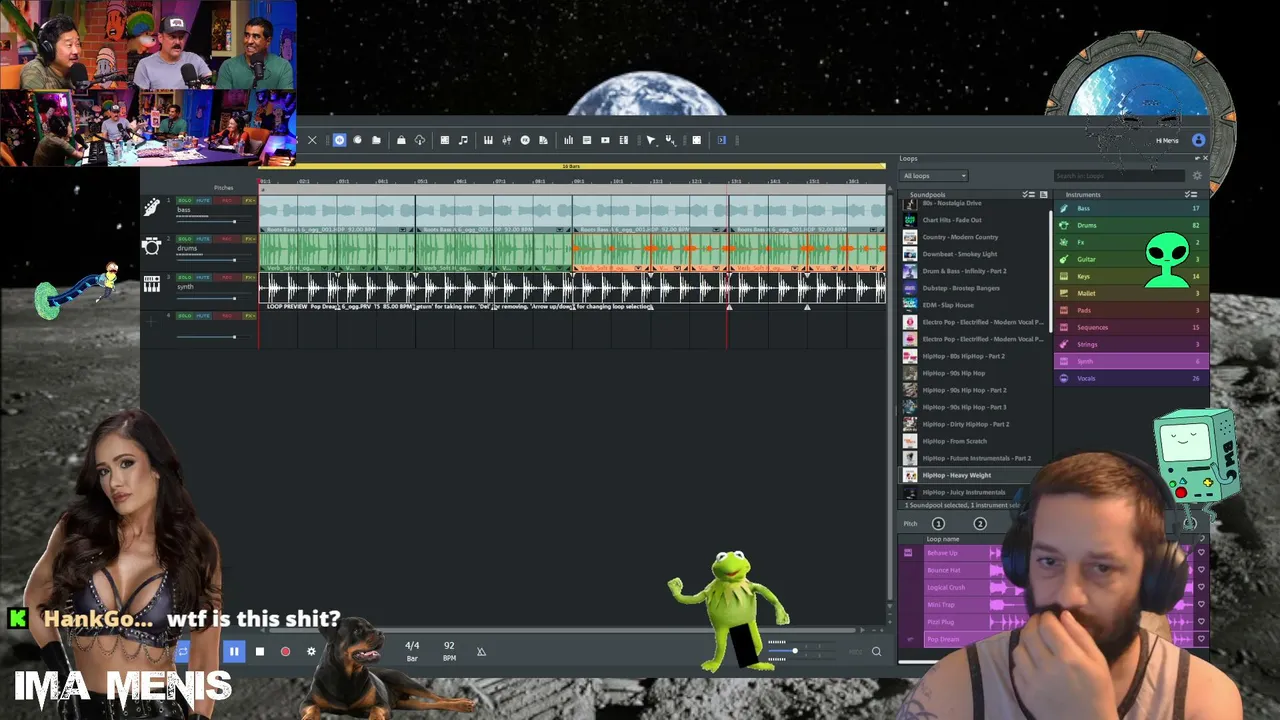Screen dimensions: 1280x720
Task: Adjust the master volume slider in the transport
Action: tap(800, 651)
